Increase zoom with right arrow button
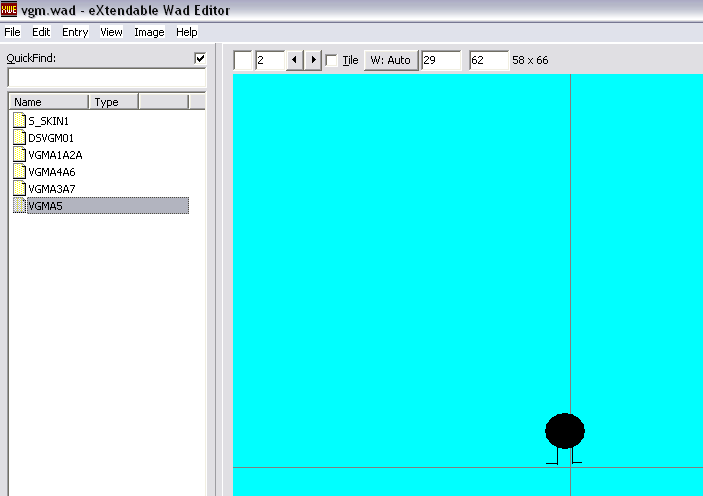This screenshot has width=703, height=496. [313, 60]
